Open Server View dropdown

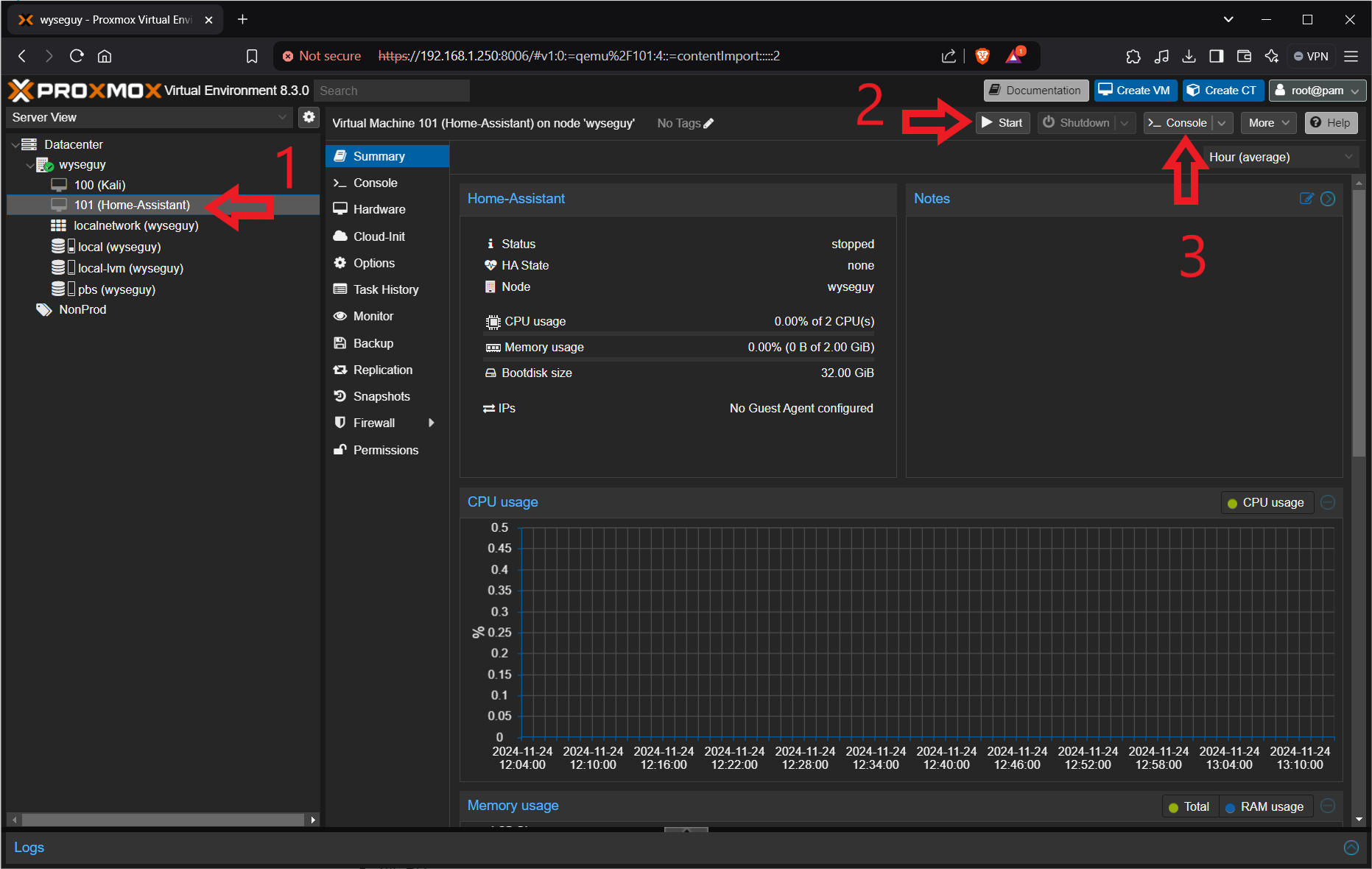(x=148, y=117)
